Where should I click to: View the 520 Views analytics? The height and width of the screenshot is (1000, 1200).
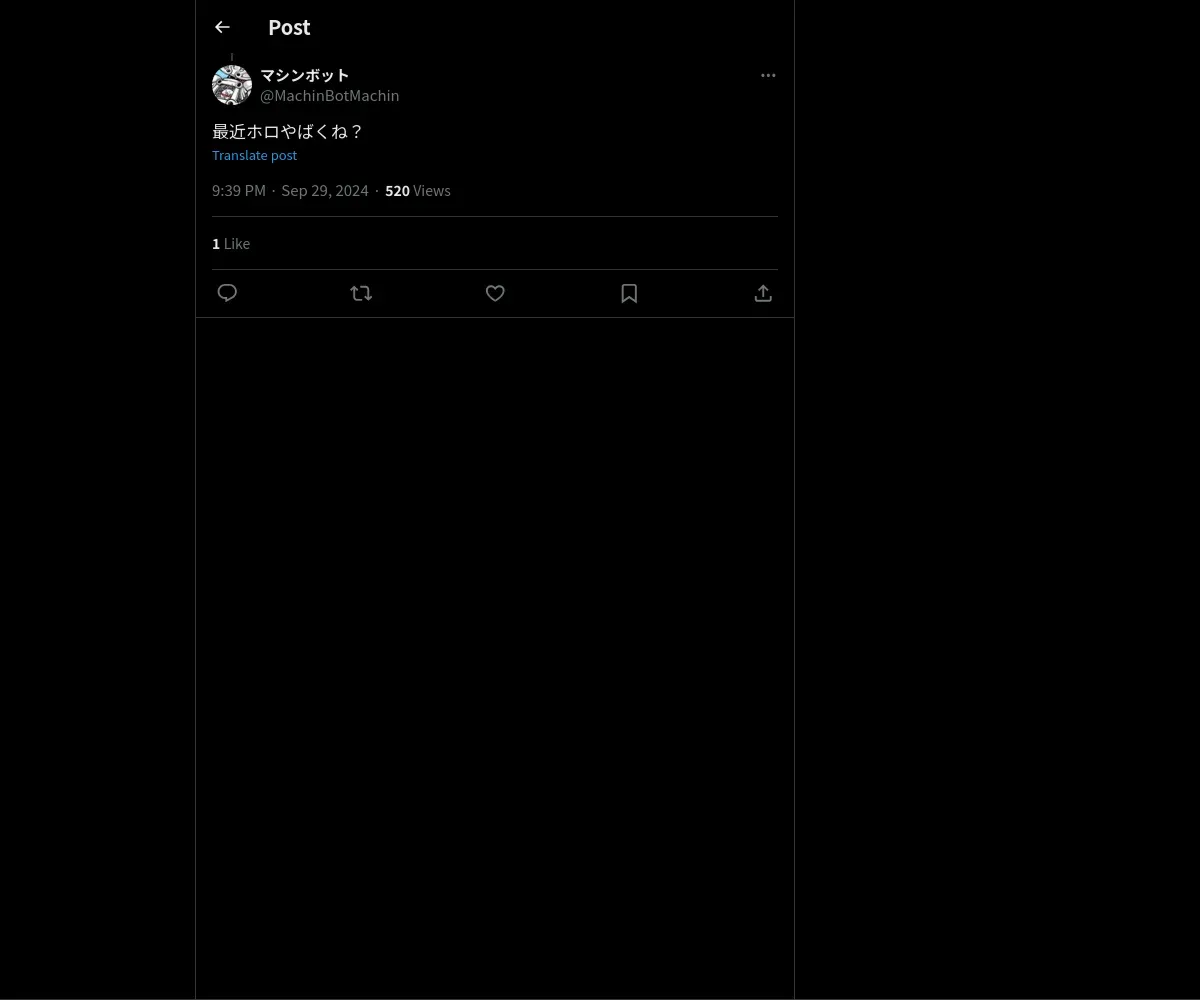(418, 190)
